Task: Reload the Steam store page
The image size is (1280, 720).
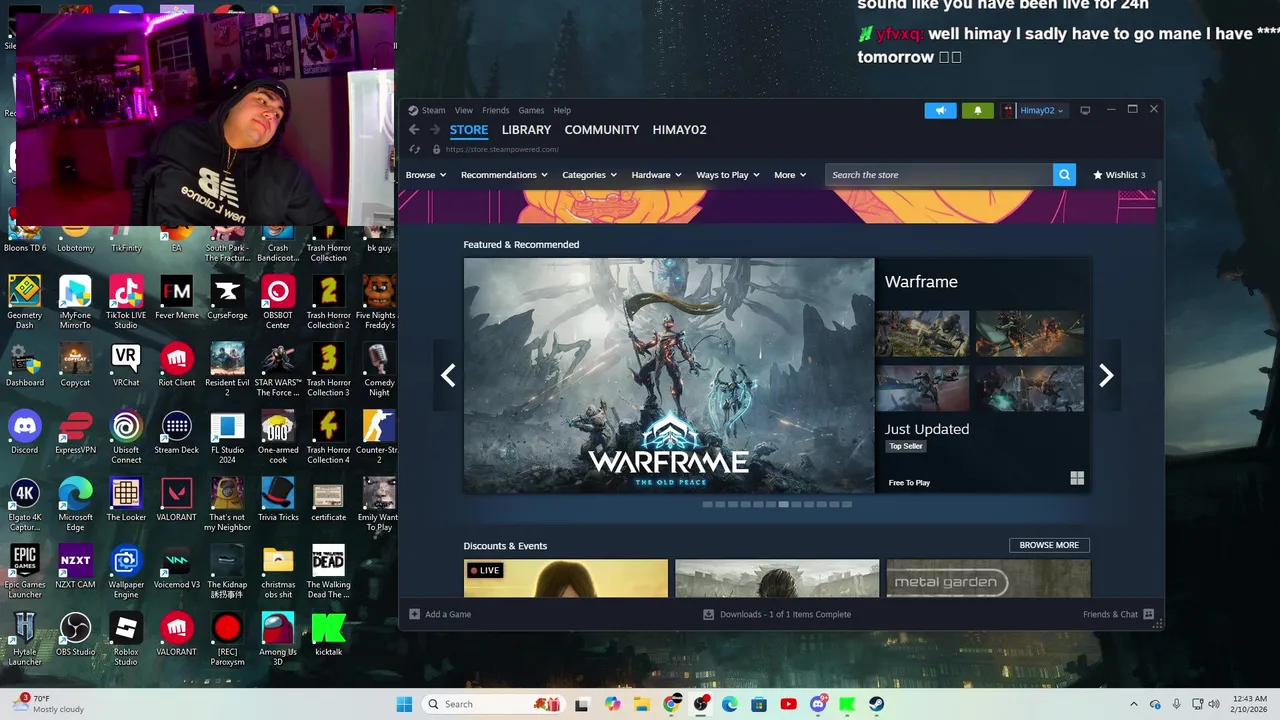Action: tap(415, 149)
